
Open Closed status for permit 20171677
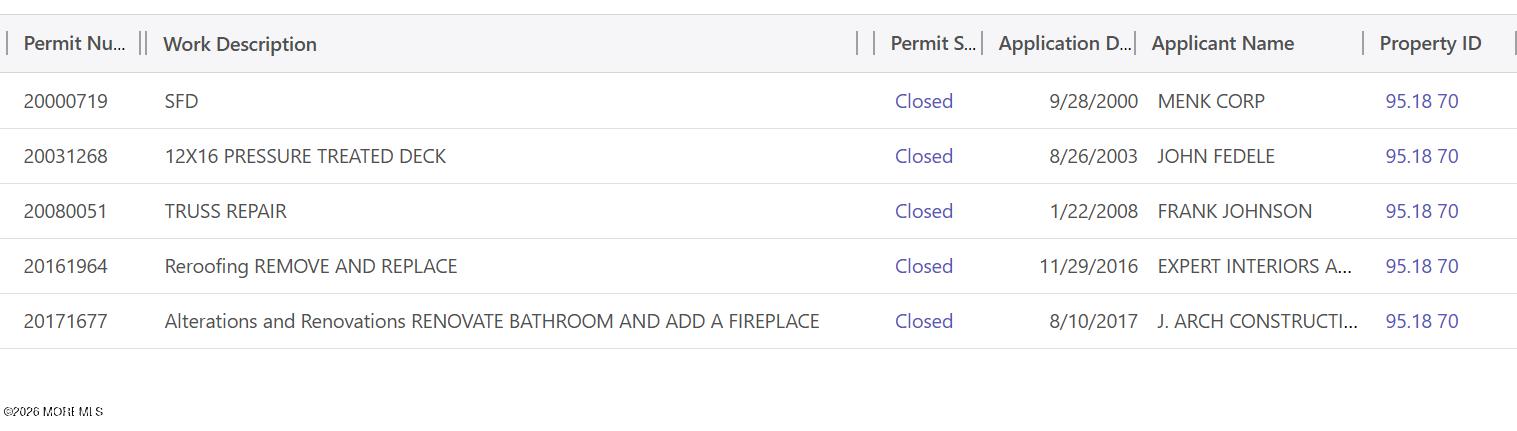(x=923, y=321)
